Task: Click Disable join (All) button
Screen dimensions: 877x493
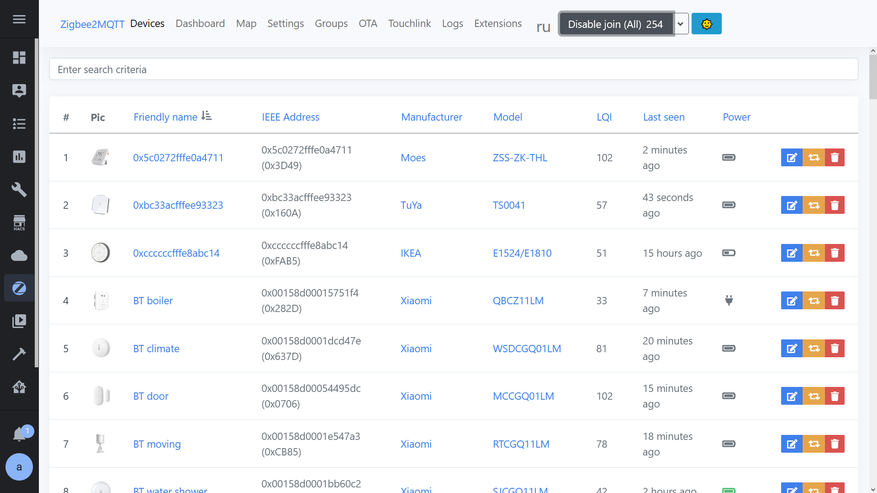Action: (x=615, y=24)
